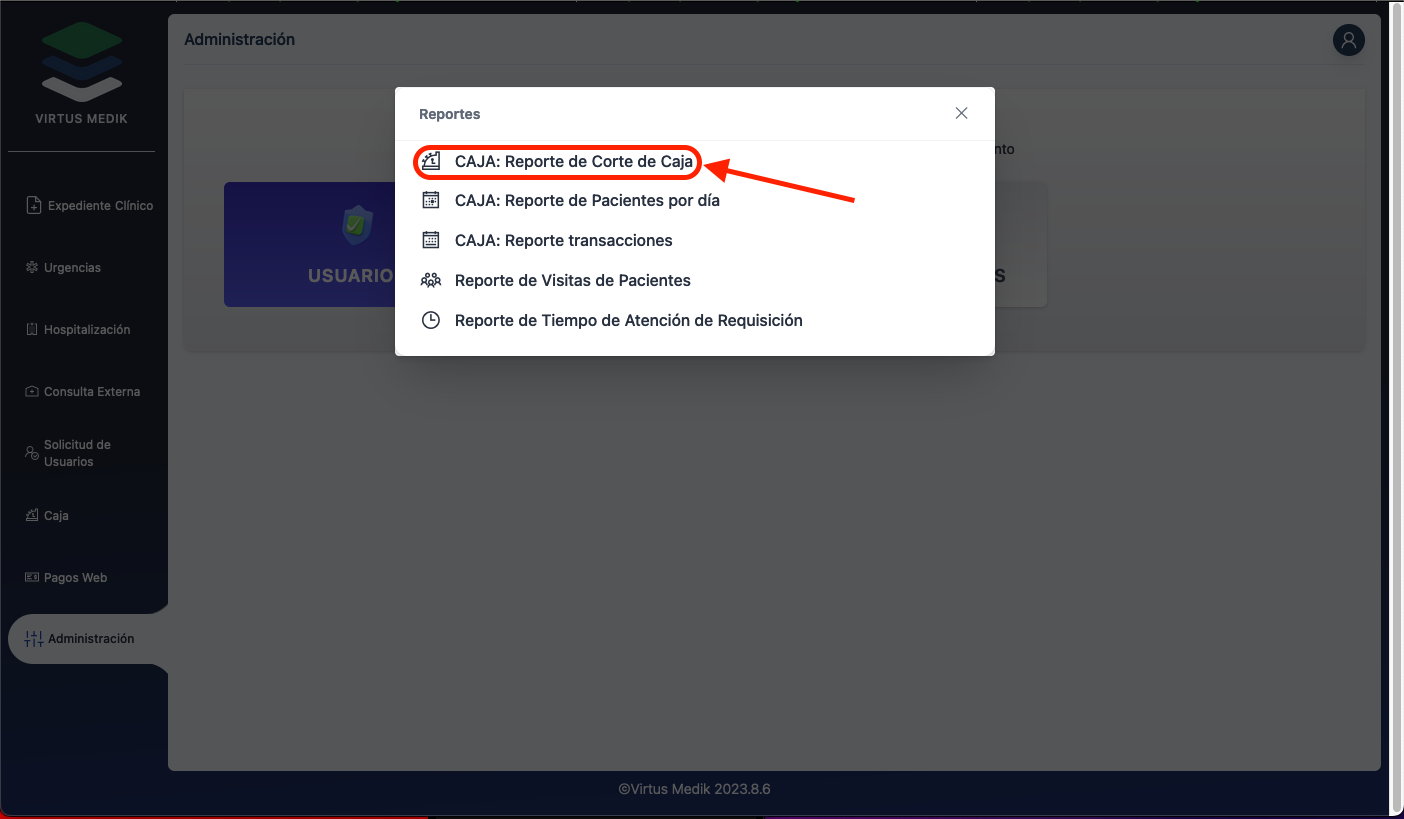
Task: Click the cash register icon beside Corte de Caja
Action: point(431,161)
